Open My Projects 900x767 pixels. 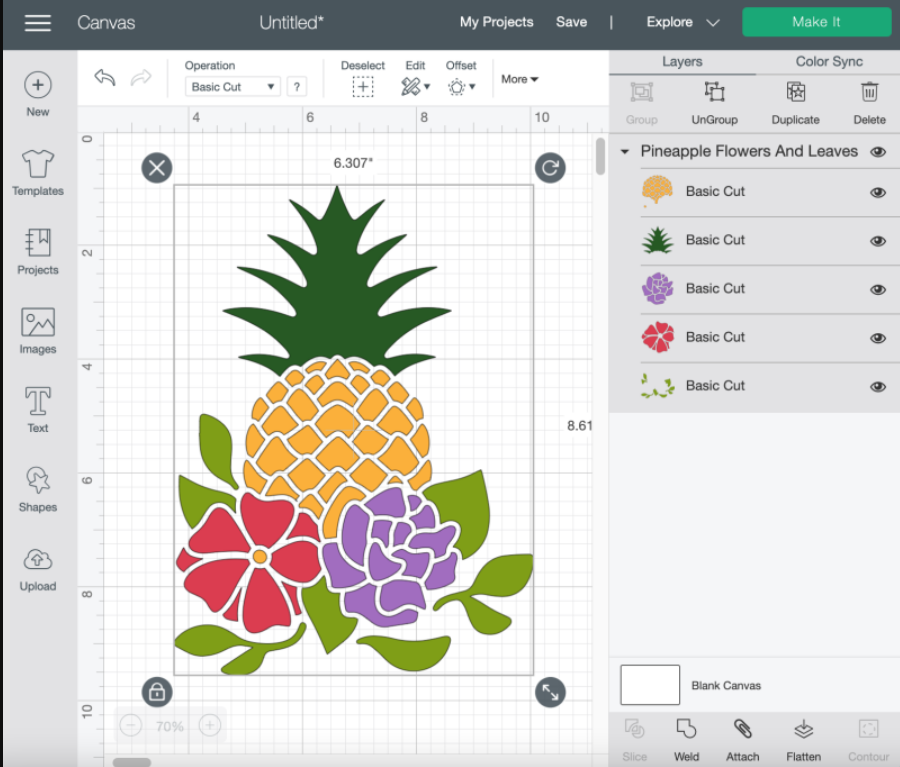pyautogui.click(x=496, y=22)
